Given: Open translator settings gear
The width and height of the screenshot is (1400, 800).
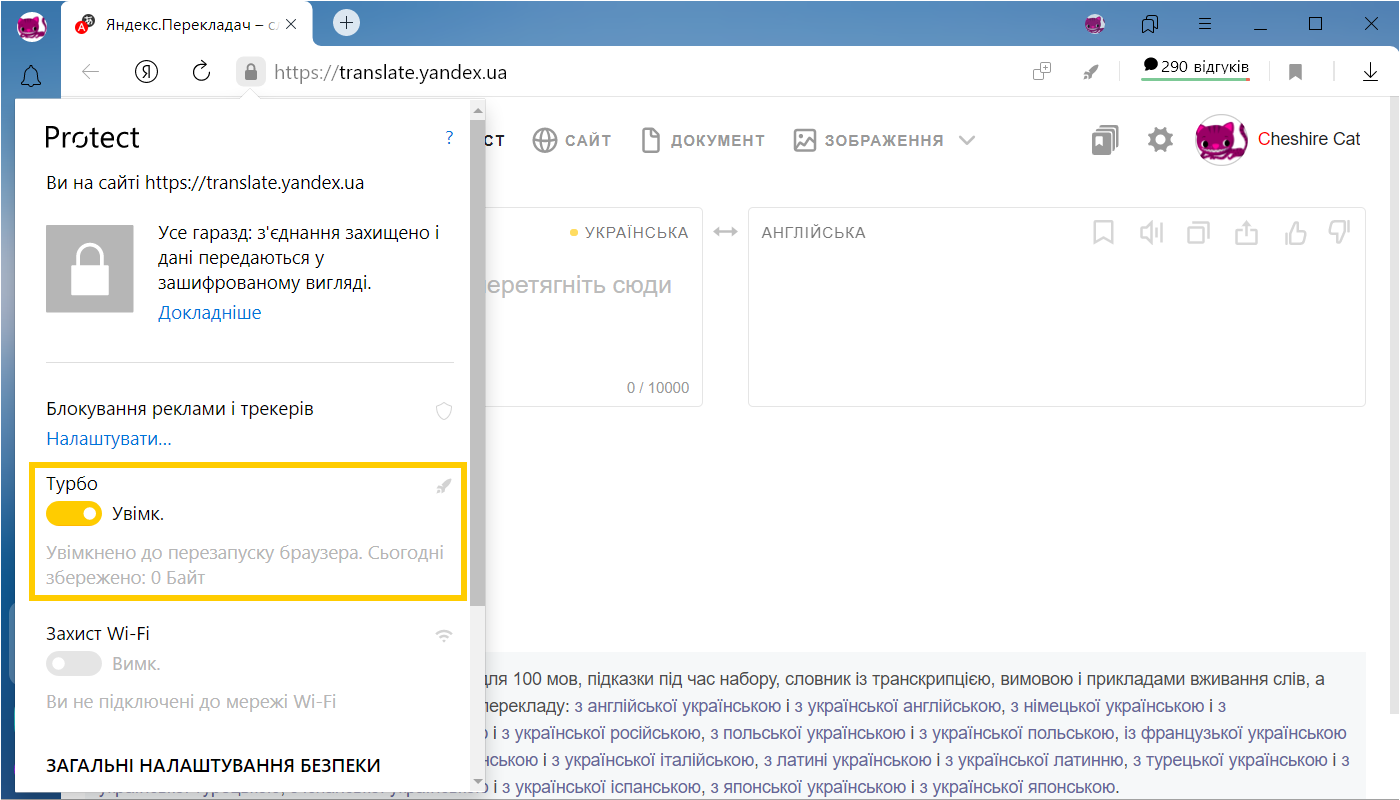Looking at the screenshot, I should [1160, 140].
